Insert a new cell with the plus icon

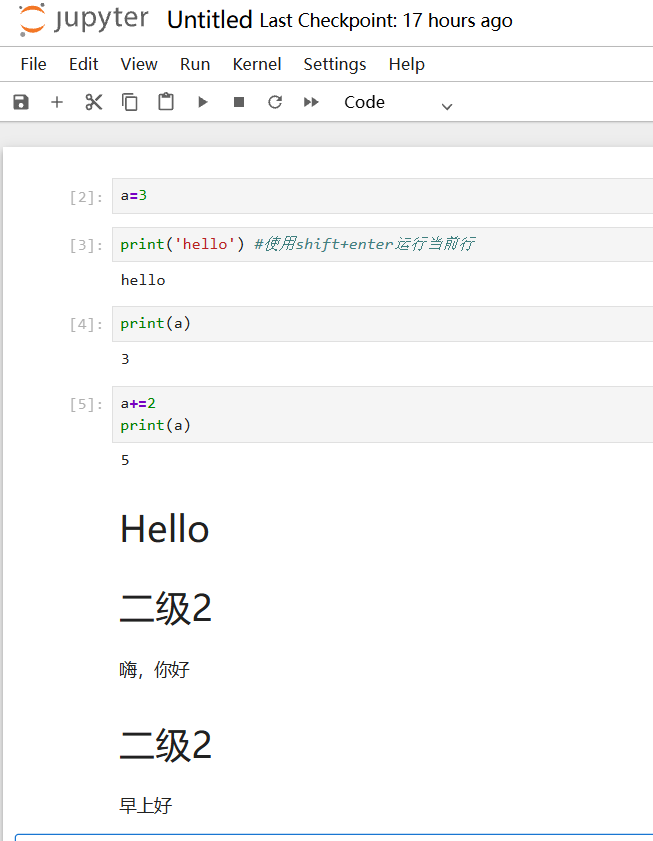57,102
